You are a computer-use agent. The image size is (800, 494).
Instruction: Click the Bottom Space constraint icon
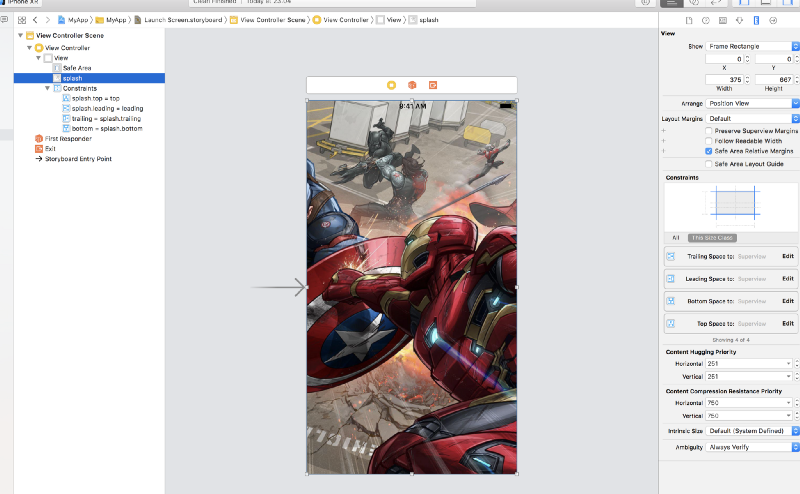[670, 301]
